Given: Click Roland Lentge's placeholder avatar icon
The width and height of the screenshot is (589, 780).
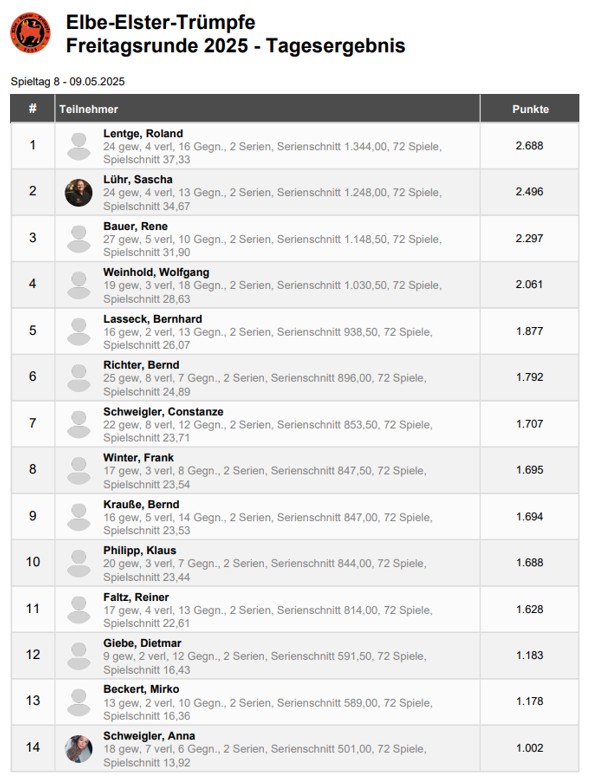Looking at the screenshot, I should pyautogui.click(x=79, y=146).
